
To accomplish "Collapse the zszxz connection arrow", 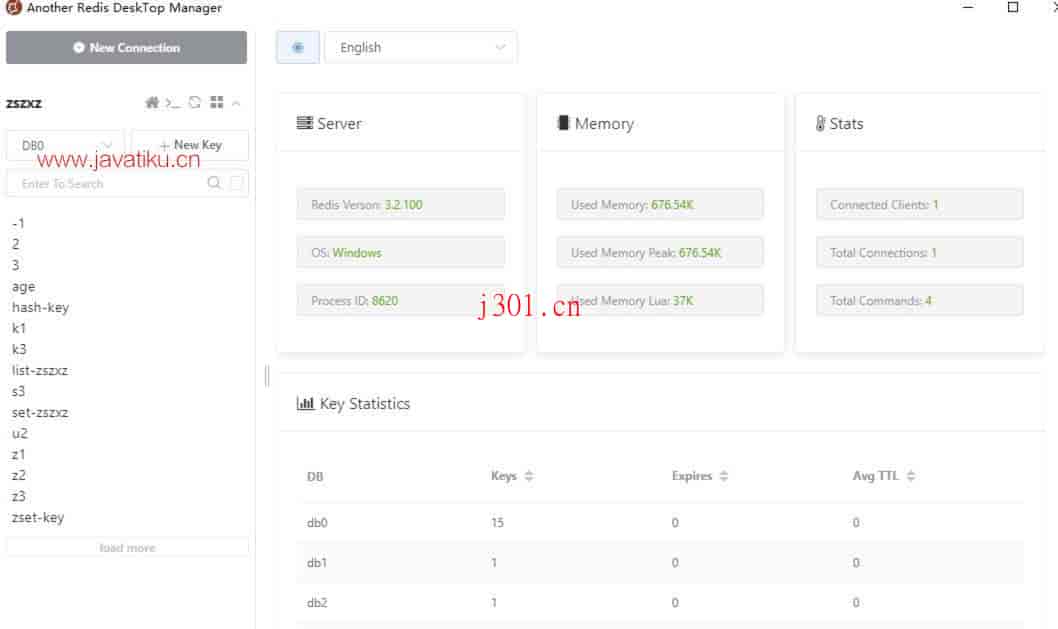I will 236,103.
